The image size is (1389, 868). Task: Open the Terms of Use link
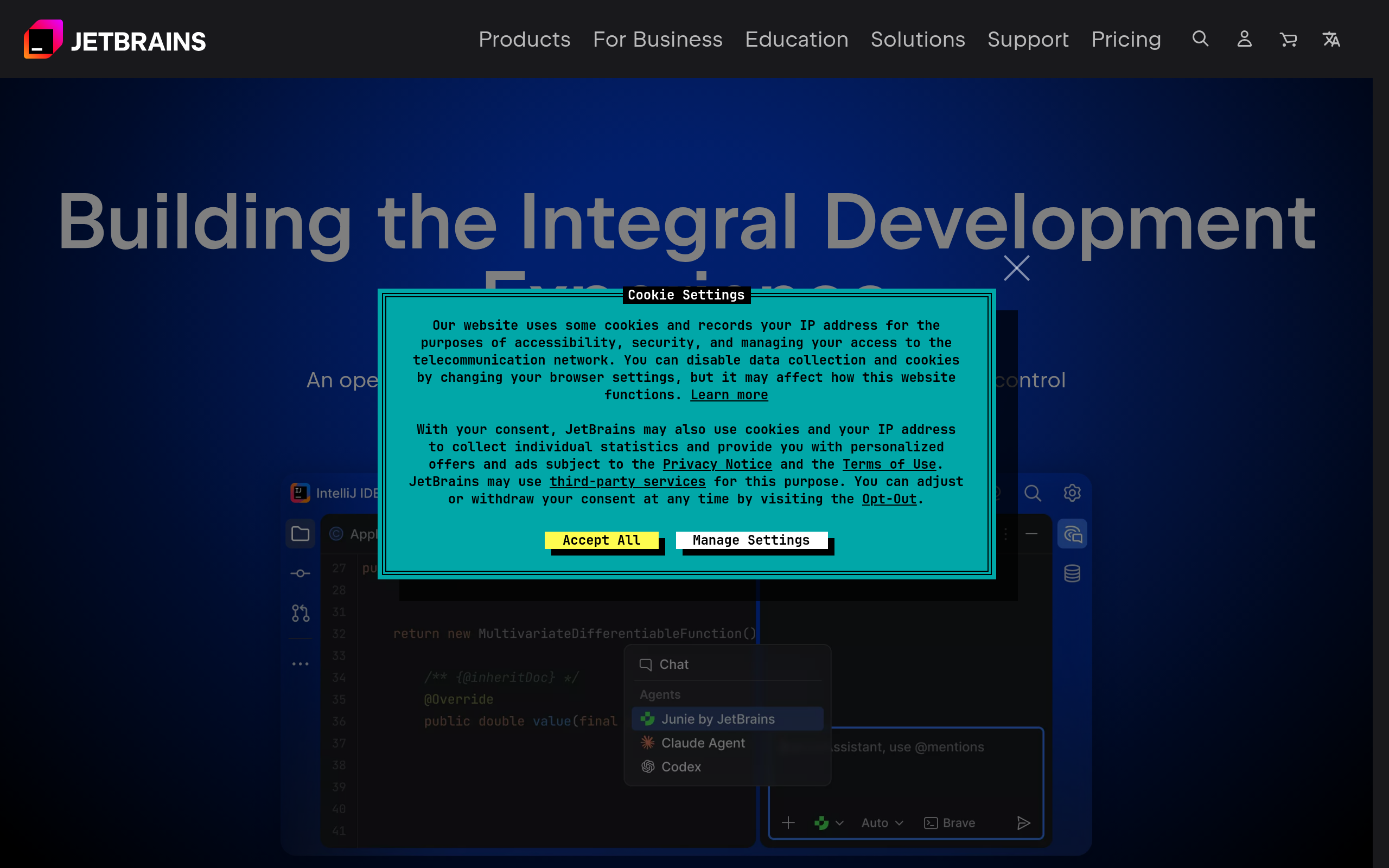[x=889, y=464]
